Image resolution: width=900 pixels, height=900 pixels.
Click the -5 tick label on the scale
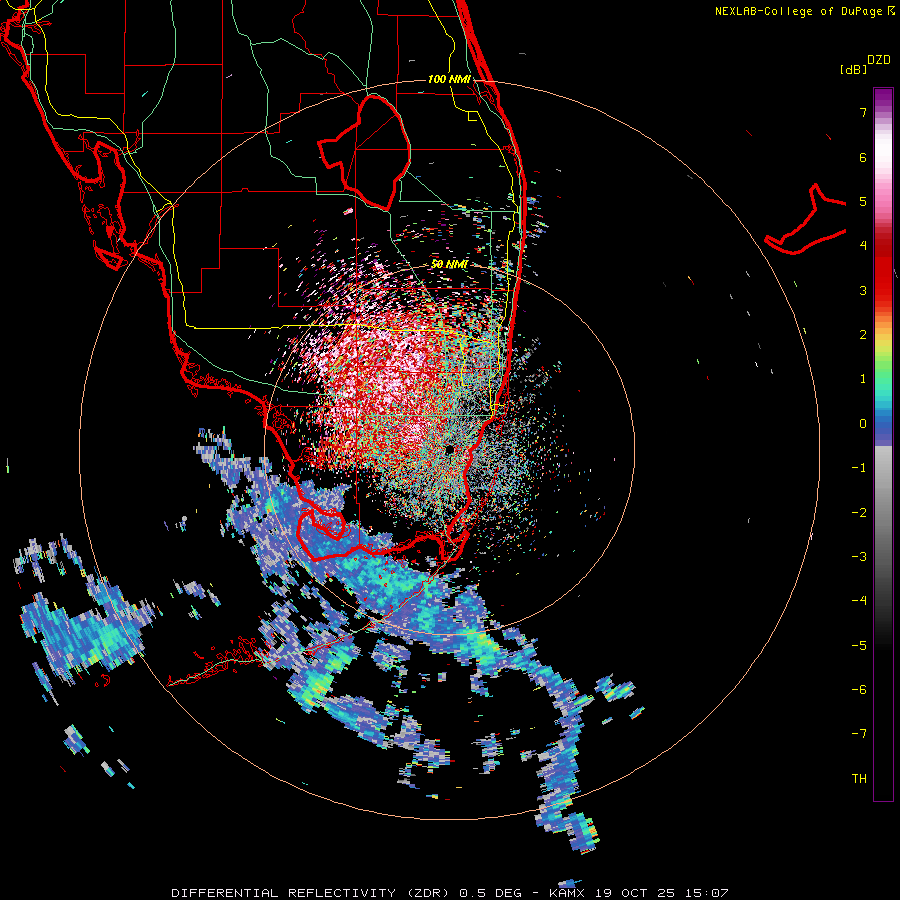click(859, 645)
